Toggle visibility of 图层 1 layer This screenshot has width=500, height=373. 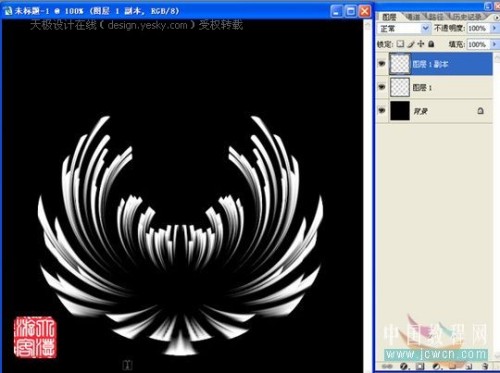click(382, 87)
